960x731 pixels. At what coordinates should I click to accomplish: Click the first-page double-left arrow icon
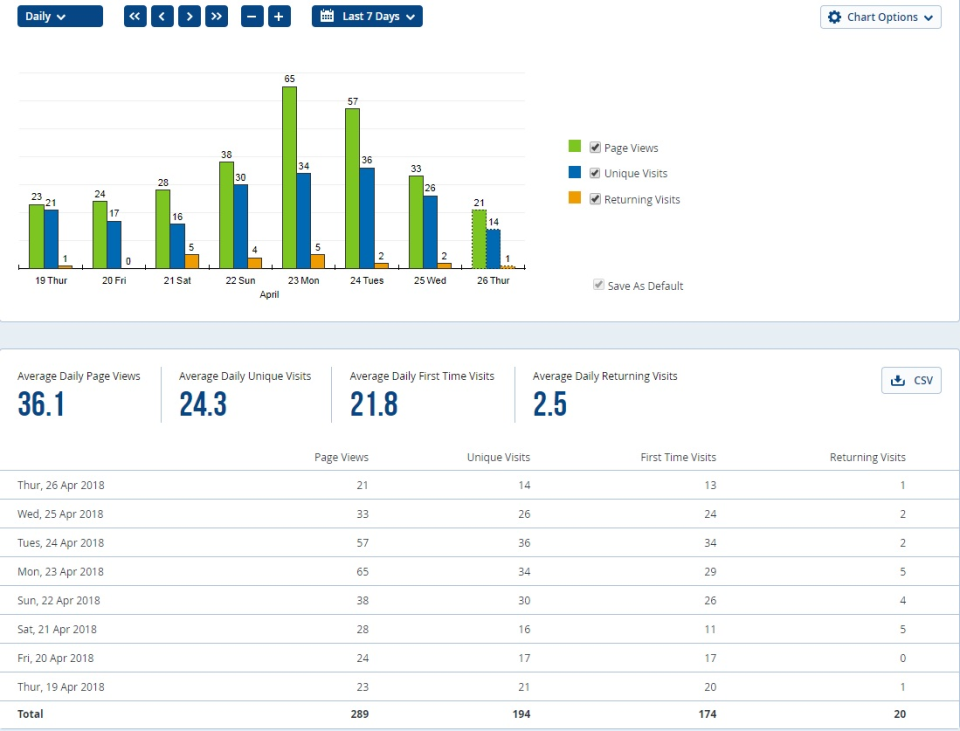[134, 16]
